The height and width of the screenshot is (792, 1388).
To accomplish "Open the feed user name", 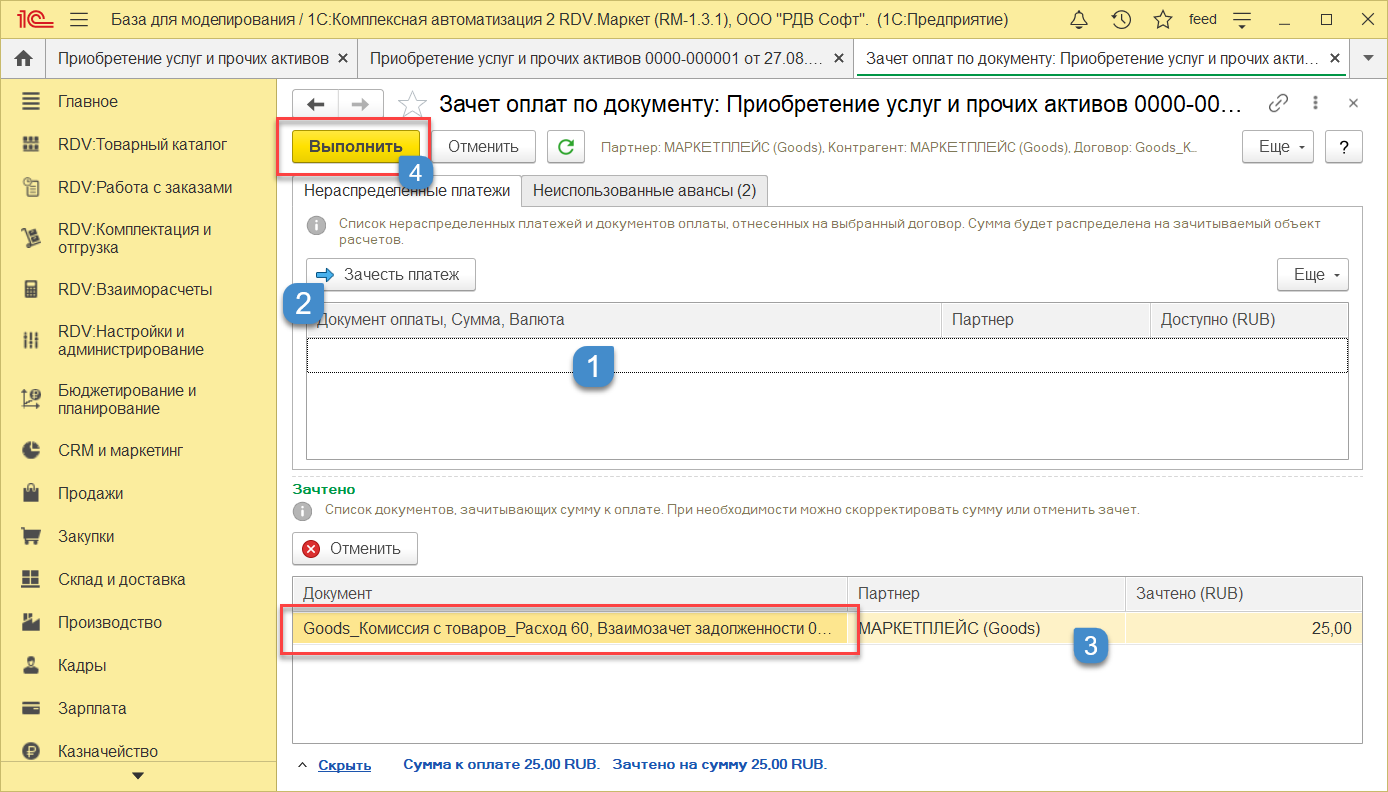I will 1203,20.
